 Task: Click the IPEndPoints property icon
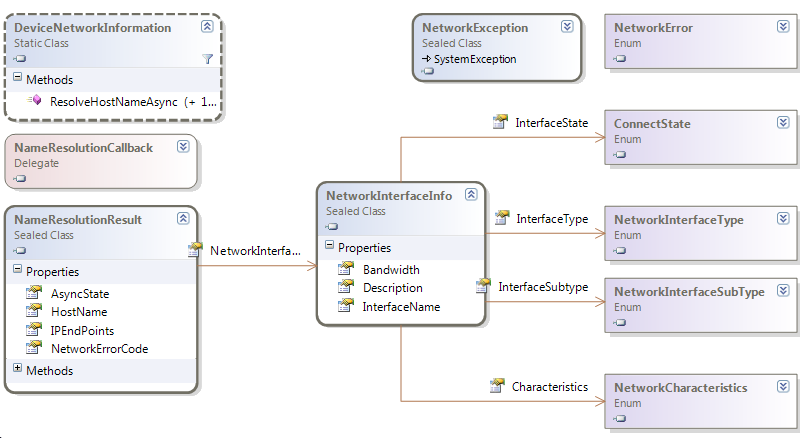34,329
